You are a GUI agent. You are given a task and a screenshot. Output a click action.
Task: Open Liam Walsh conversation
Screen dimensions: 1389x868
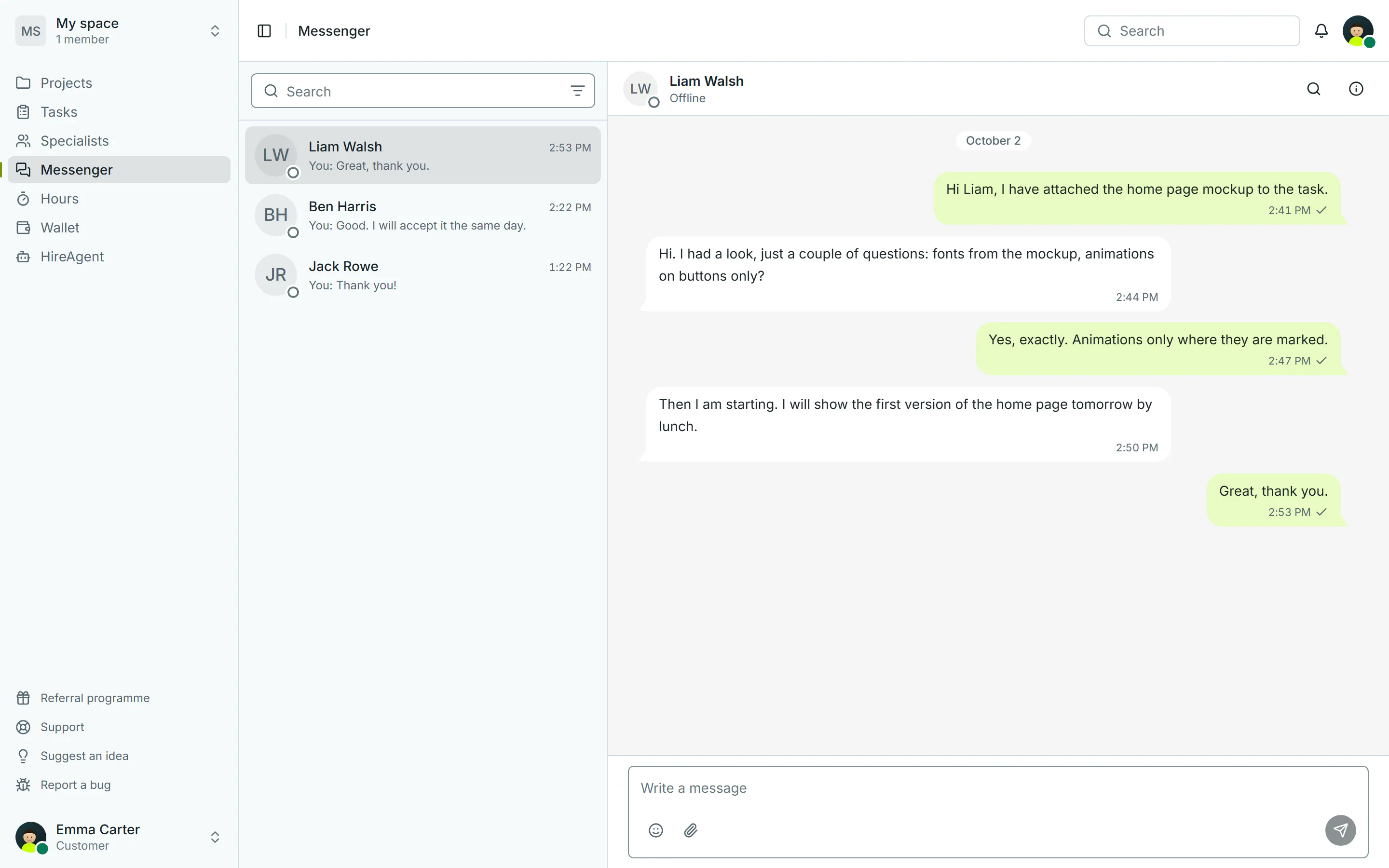[x=422, y=156]
